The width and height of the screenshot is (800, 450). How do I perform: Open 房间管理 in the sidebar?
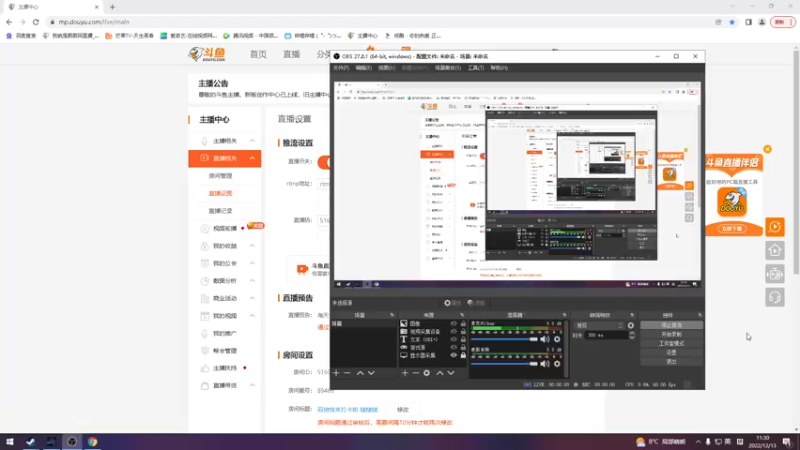(x=220, y=176)
